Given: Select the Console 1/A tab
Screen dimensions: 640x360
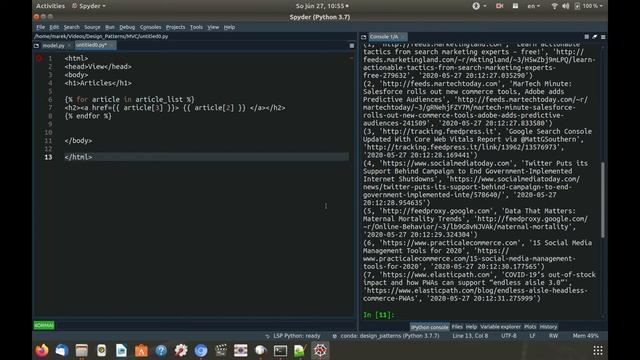Looking at the screenshot, I should (x=387, y=37).
